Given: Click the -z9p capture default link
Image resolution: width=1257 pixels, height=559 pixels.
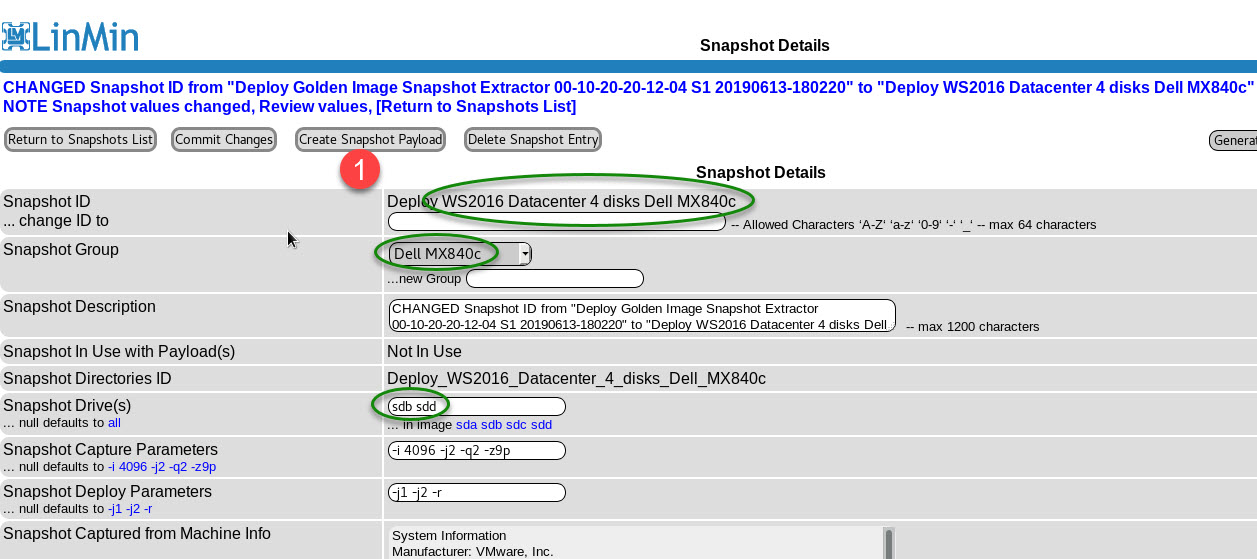Looking at the screenshot, I should tap(202, 467).
